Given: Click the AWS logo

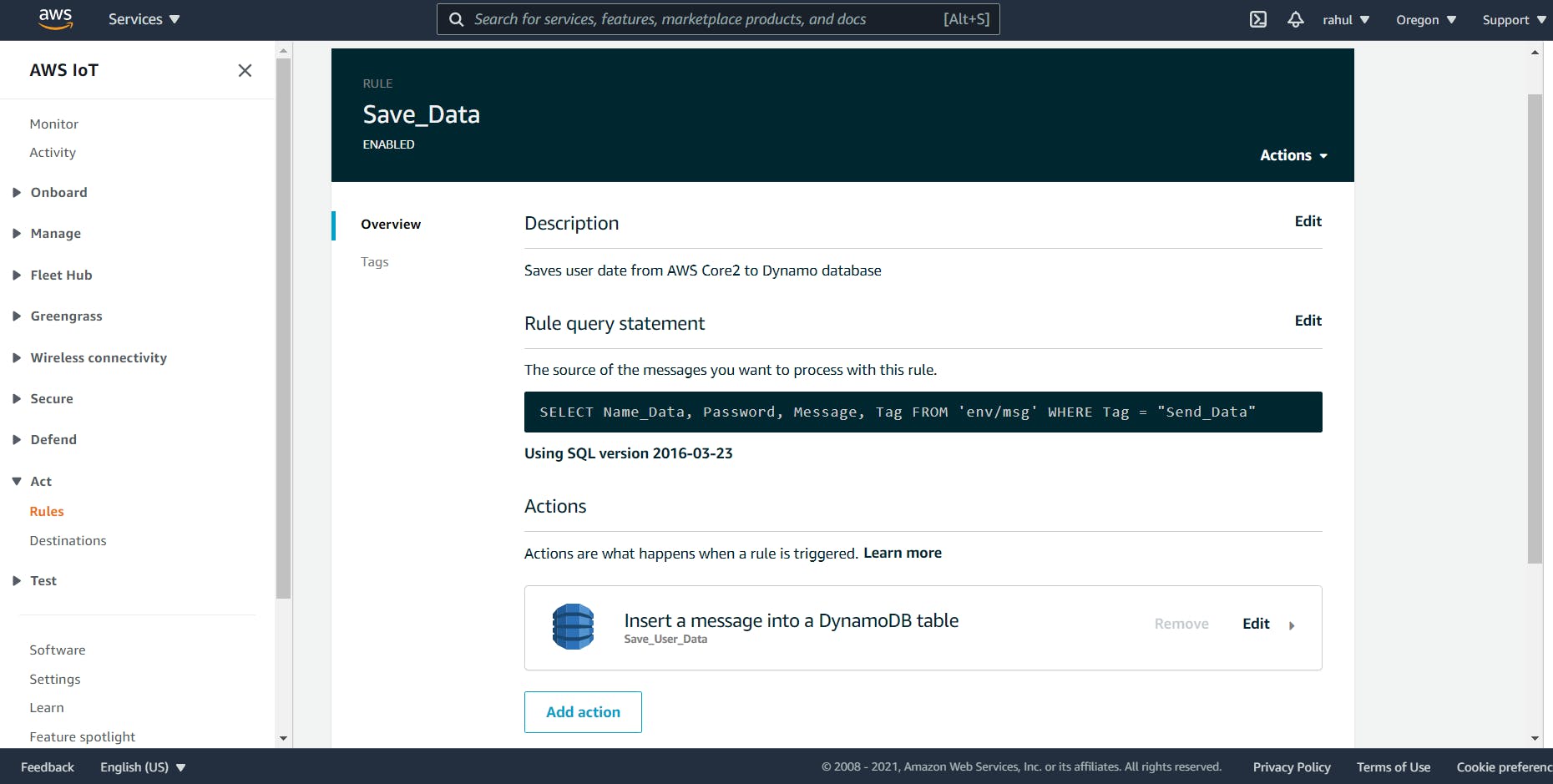Looking at the screenshot, I should click(x=55, y=18).
